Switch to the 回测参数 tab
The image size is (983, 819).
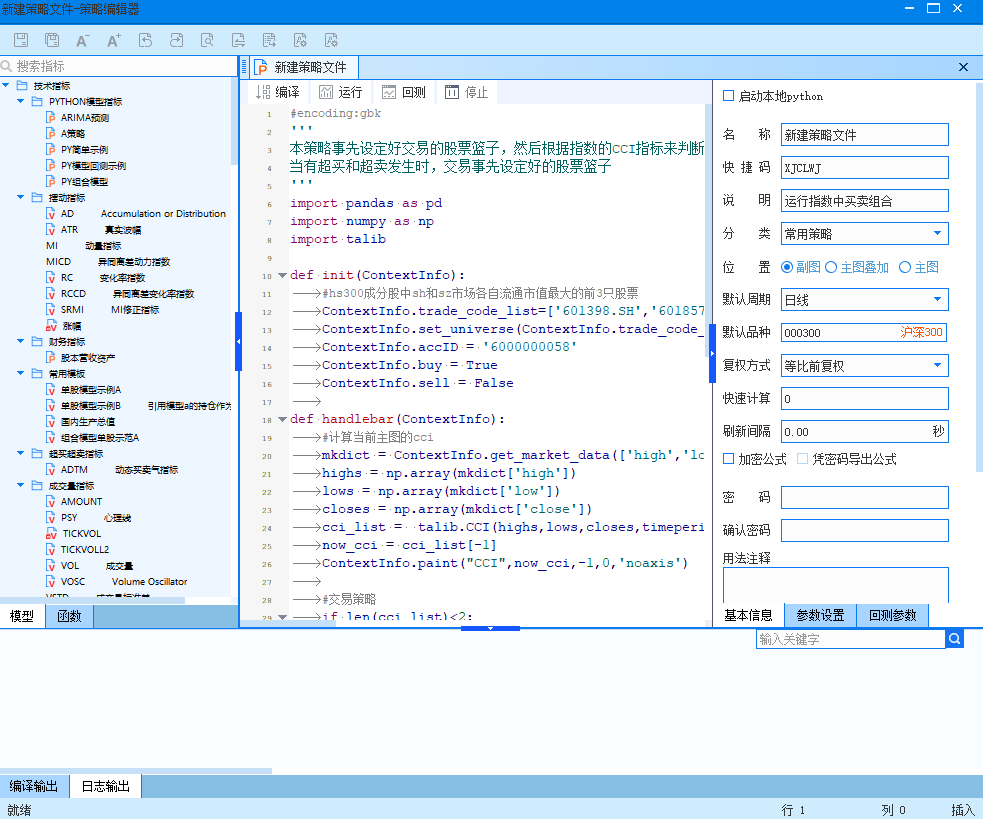pyautogui.click(x=893, y=615)
